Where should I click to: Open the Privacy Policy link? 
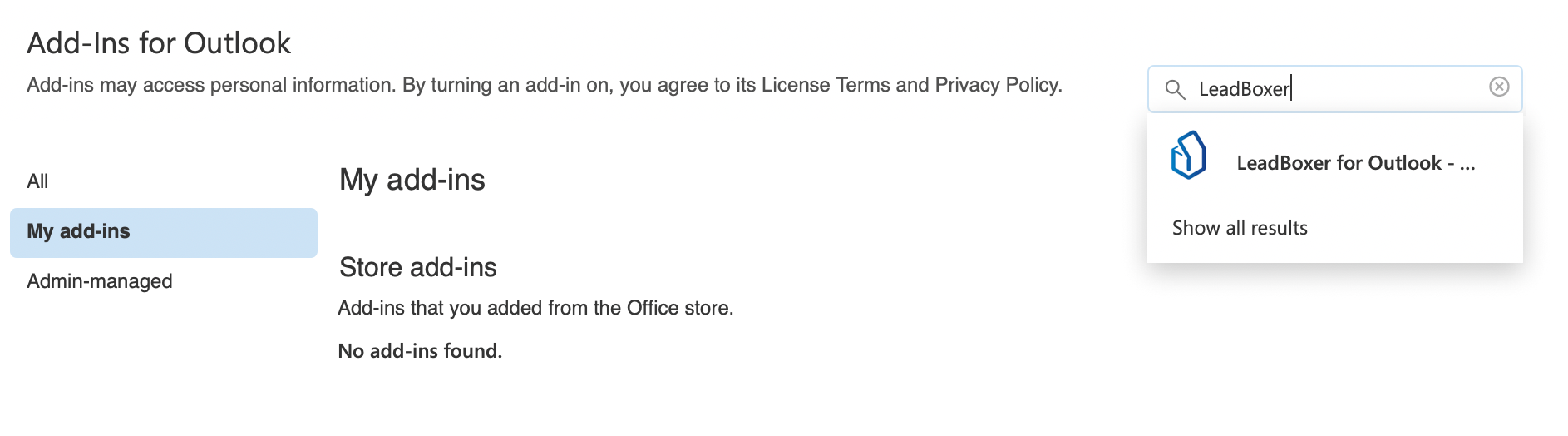point(997,85)
